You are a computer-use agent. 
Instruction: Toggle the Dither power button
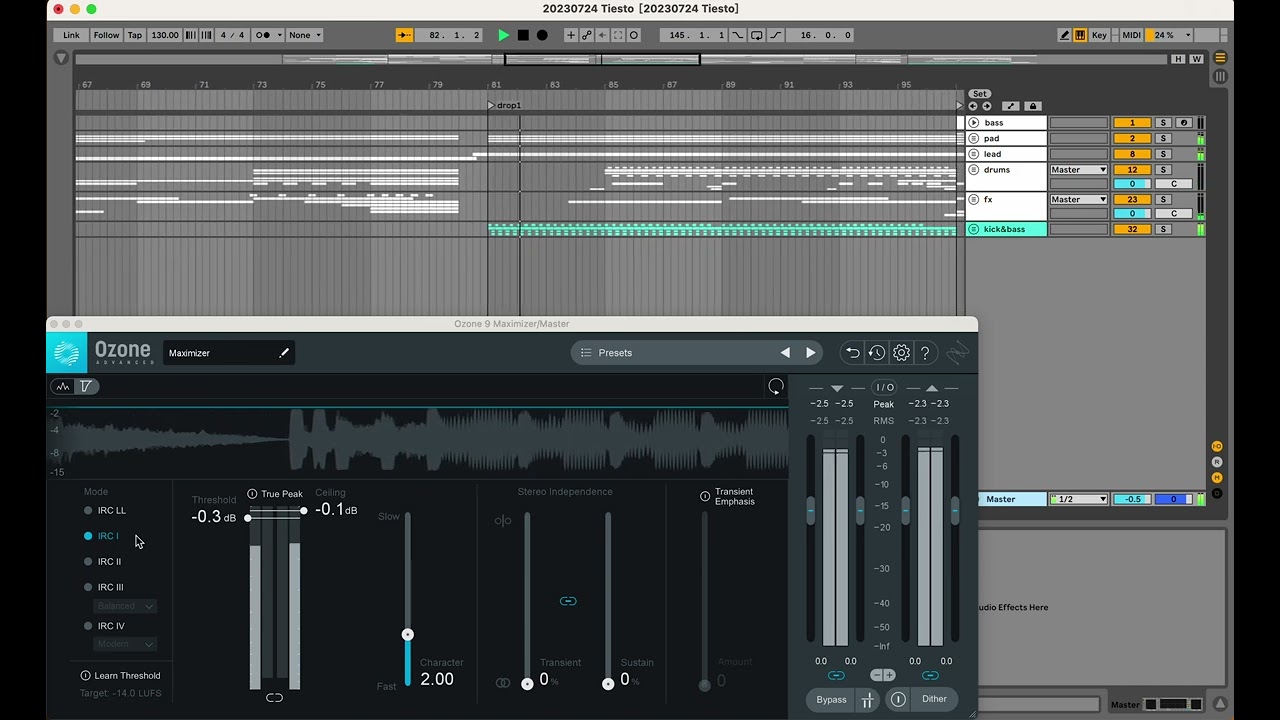tap(898, 700)
